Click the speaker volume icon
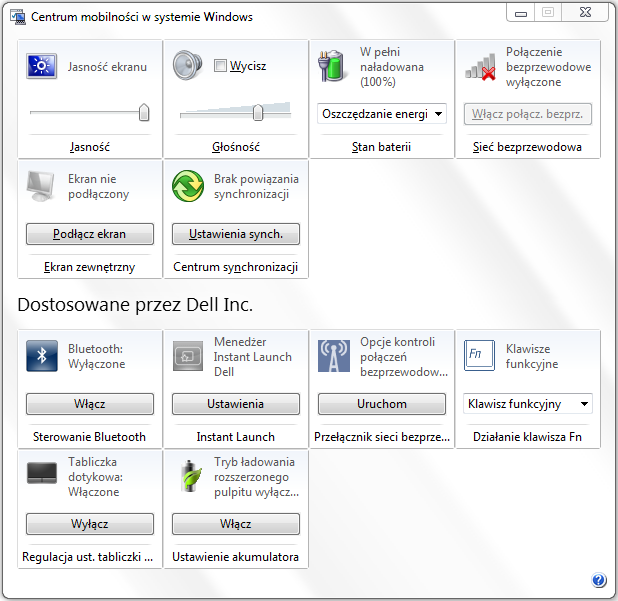This screenshot has width=618, height=601. click(188, 66)
